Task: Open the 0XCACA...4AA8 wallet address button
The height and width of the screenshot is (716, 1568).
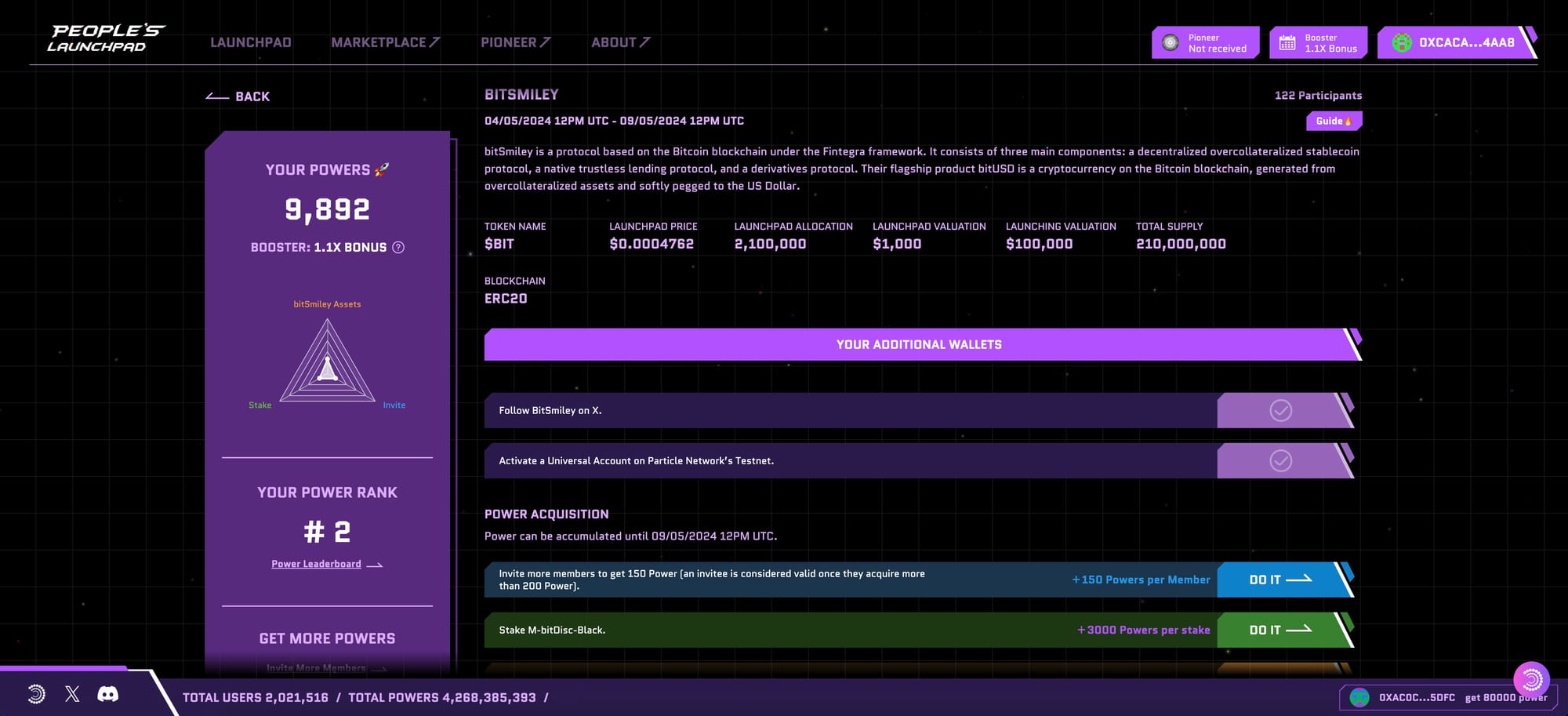Action: 1457,42
